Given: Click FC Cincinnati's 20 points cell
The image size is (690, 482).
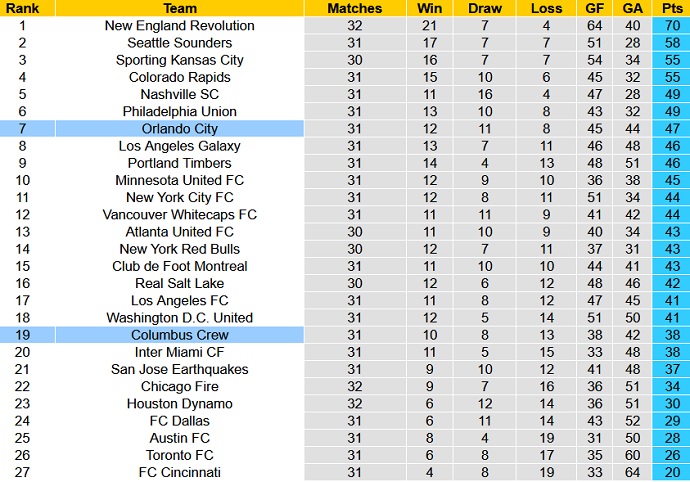Looking at the screenshot, I should point(670,472).
